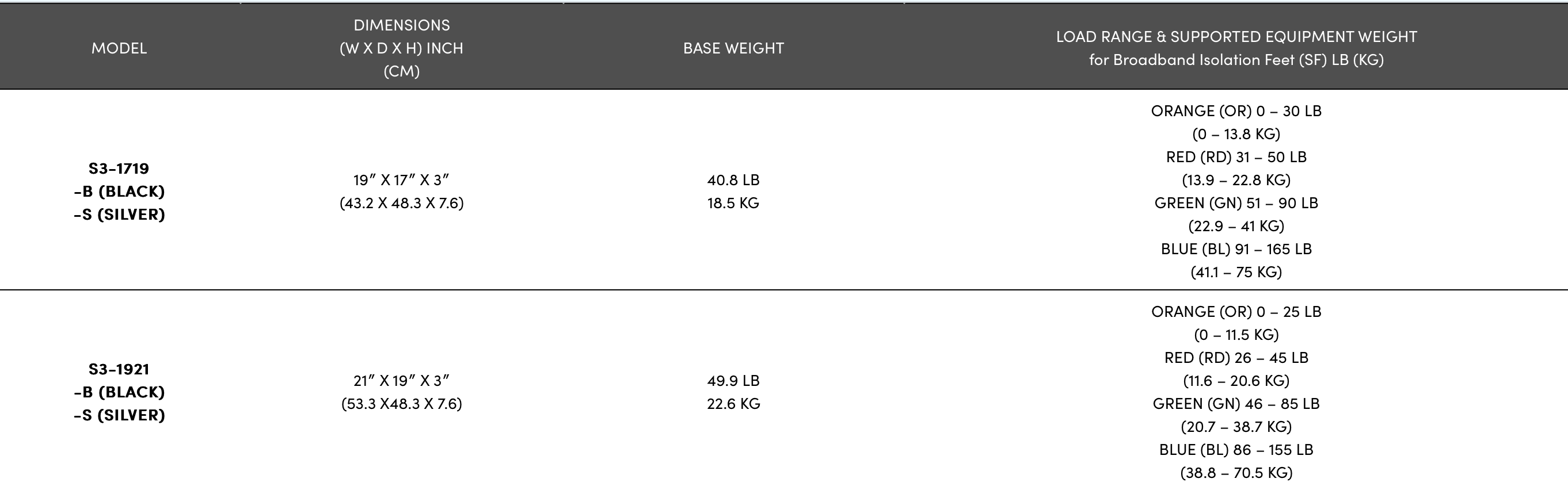Screen dimensions: 1568x490
Task: Select the ORANGE (OR) 0 – 30 LB line
Action: pos(1236,111)
